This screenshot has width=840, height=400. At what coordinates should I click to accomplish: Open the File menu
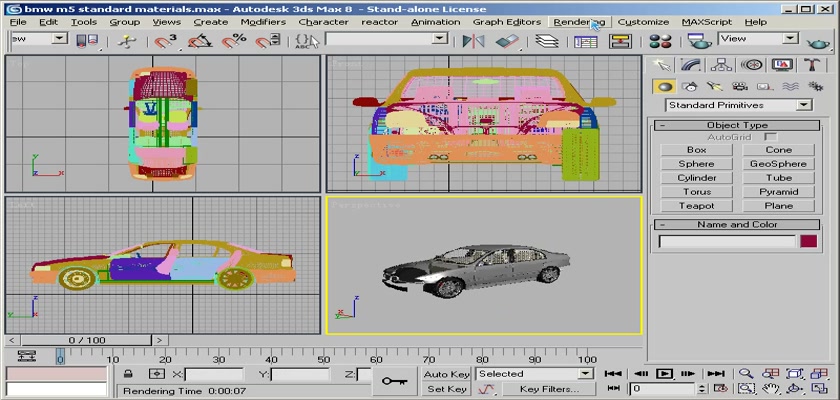coord(18,22)
